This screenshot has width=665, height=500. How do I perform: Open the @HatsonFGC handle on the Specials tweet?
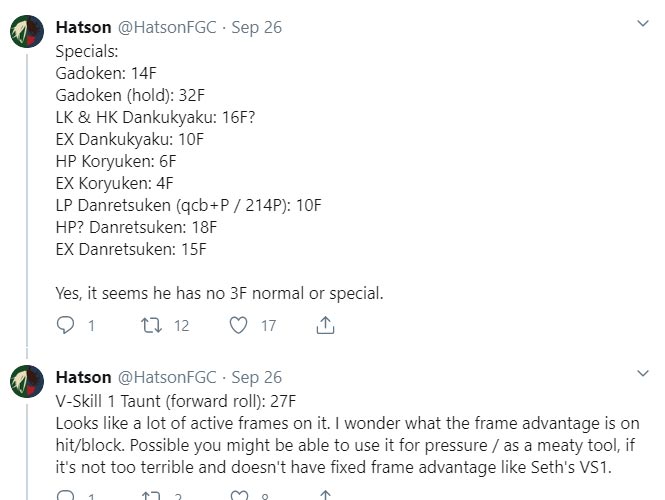point(167,27)
